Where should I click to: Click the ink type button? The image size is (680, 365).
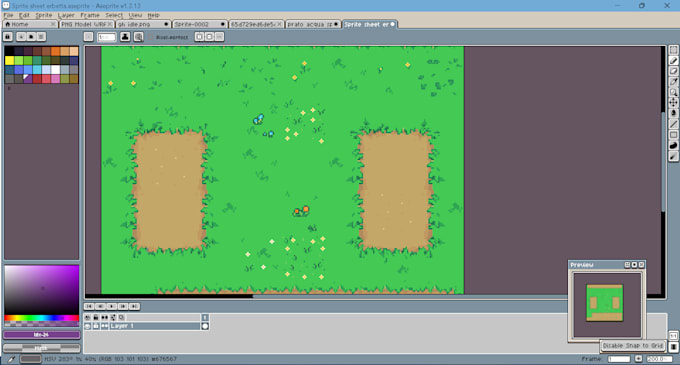point(125,37)
